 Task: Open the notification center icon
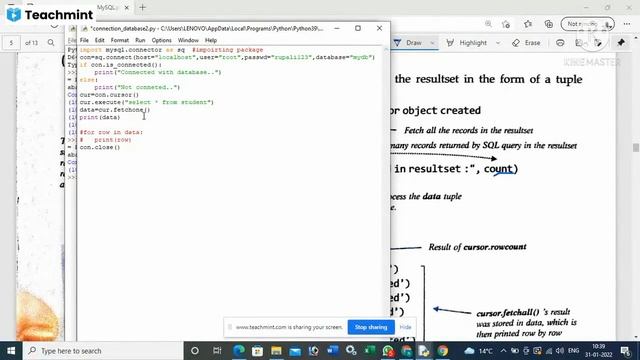[x=625, y=351]
